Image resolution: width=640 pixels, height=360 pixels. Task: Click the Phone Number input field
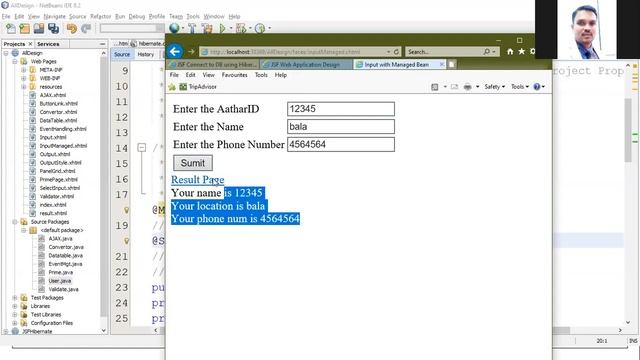pyautogui.click(x=341, y=144)
